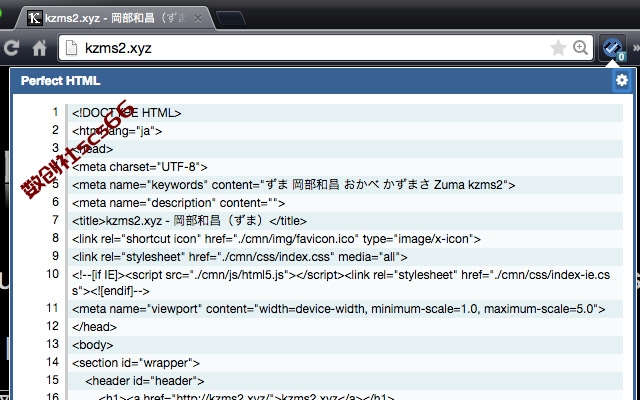Close the kzms2.xyz browser tab
This screenshot has height=400, width=640.
(198, 18)
